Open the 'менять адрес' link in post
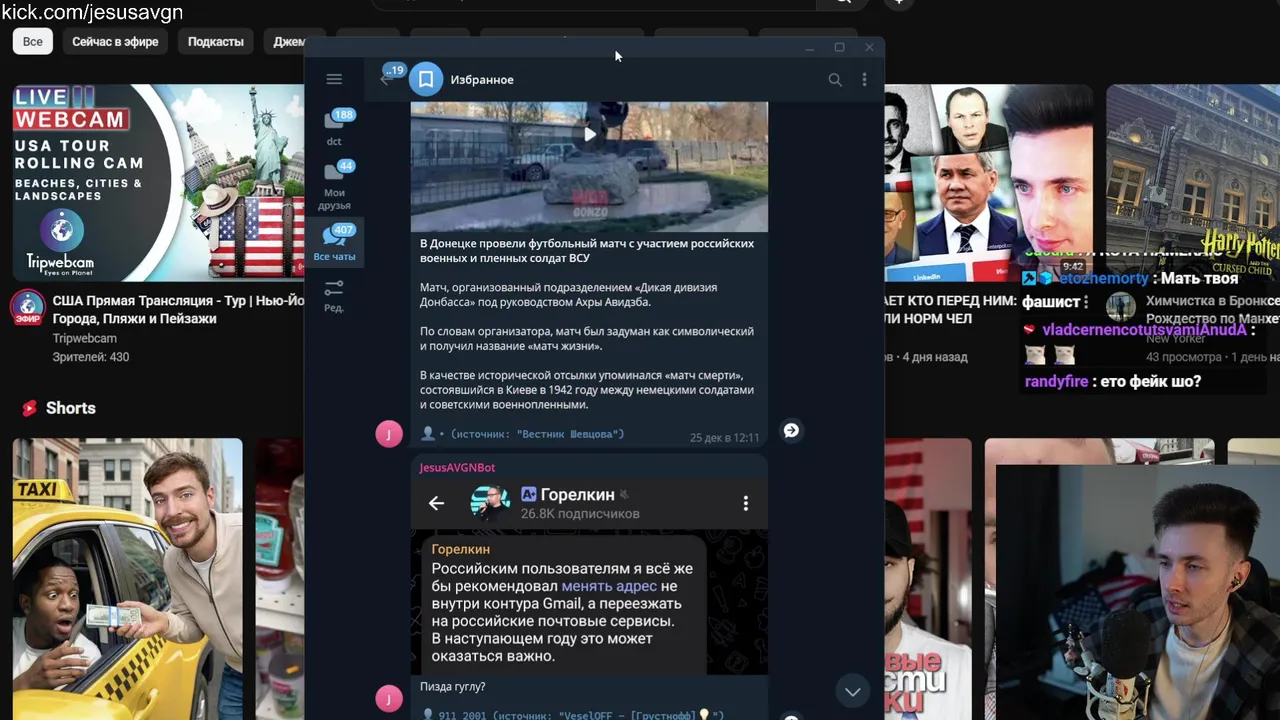 (x=609, y=586)
